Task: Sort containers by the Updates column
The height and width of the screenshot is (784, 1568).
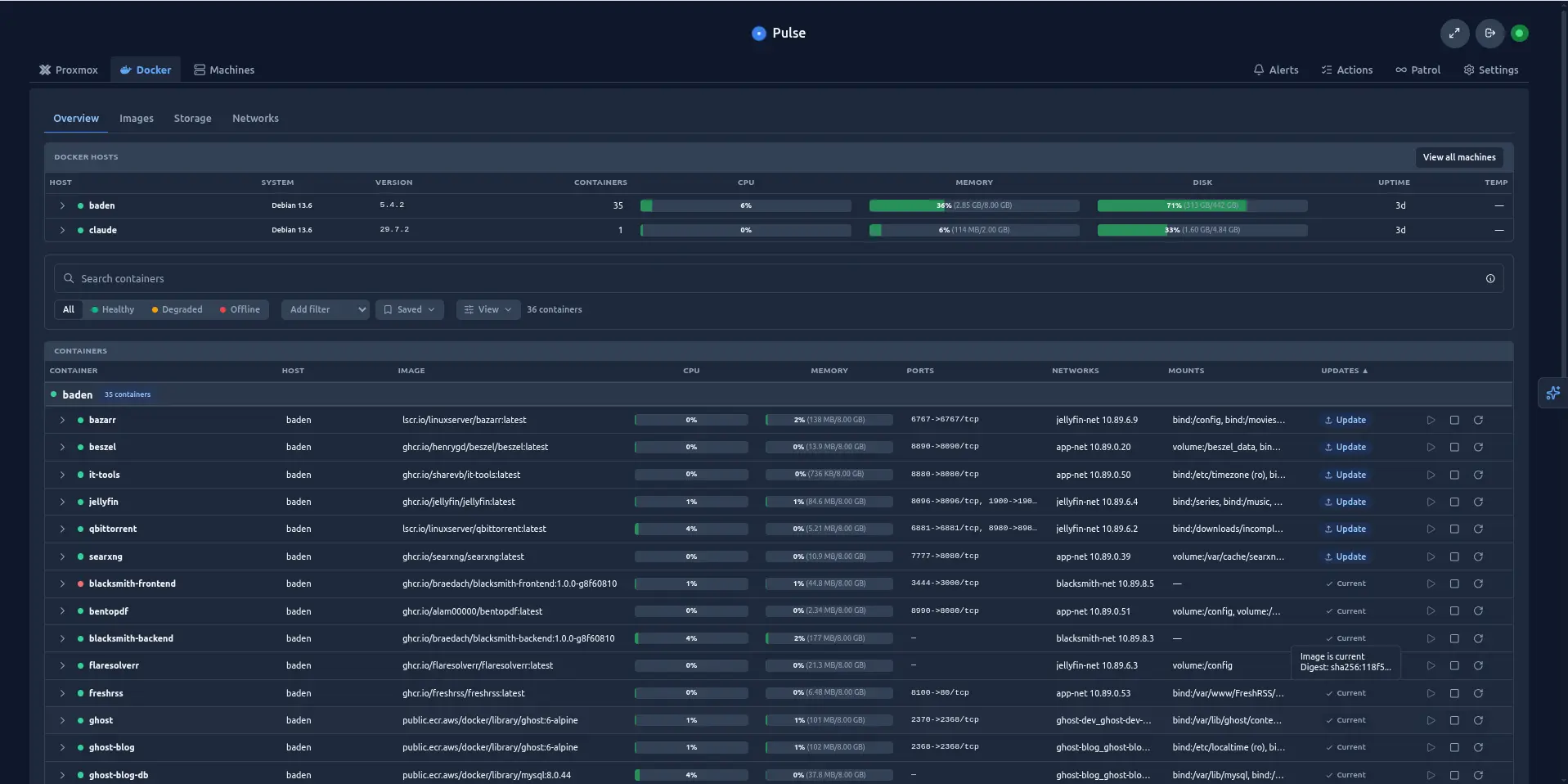Action: tap(1344, 372)
